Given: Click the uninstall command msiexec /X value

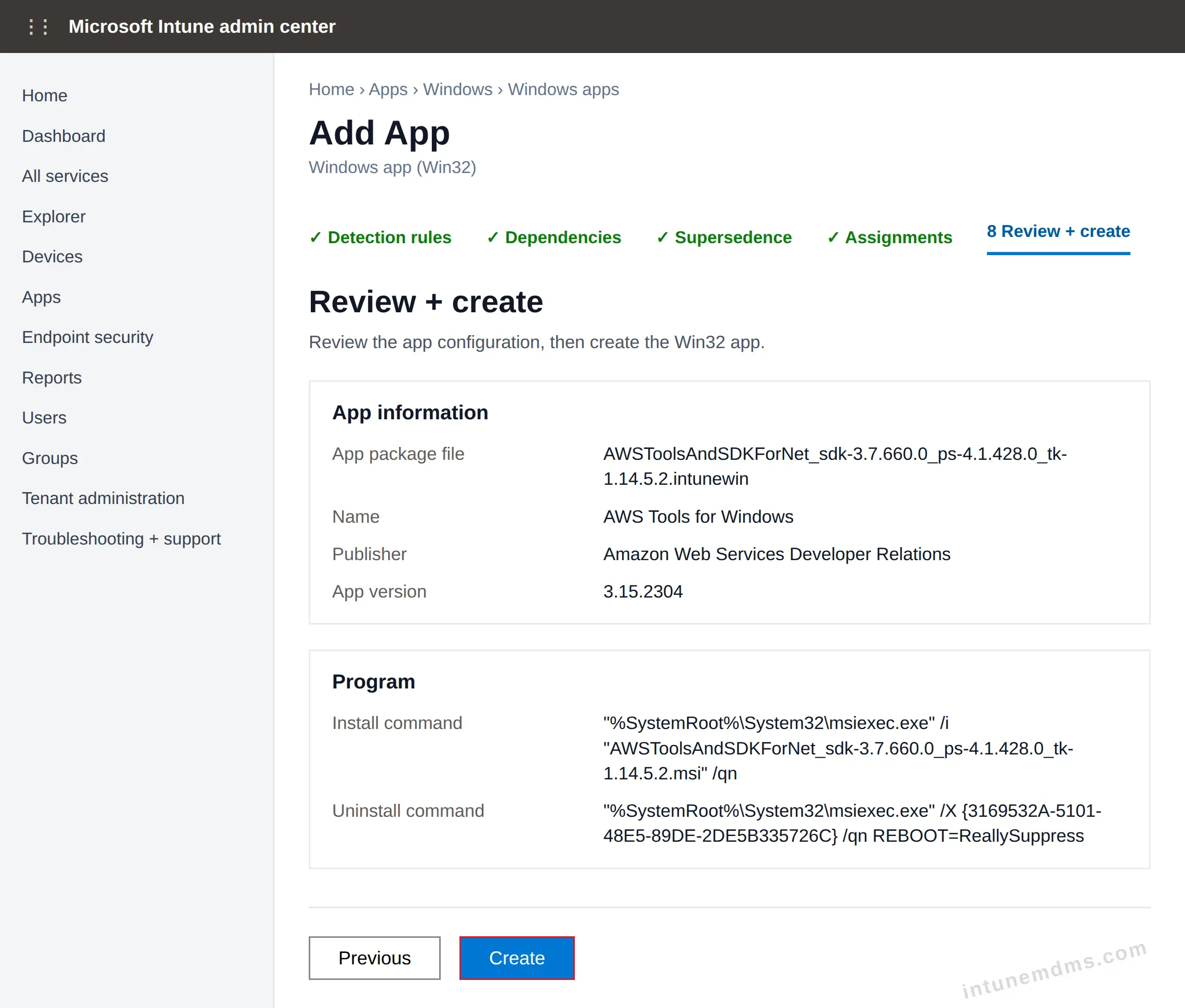Looking at the screenshot, I should (x=852, y=824).
